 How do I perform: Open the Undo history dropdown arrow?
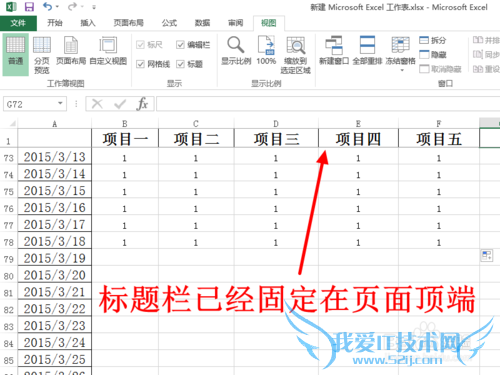[x=57, y=7]
